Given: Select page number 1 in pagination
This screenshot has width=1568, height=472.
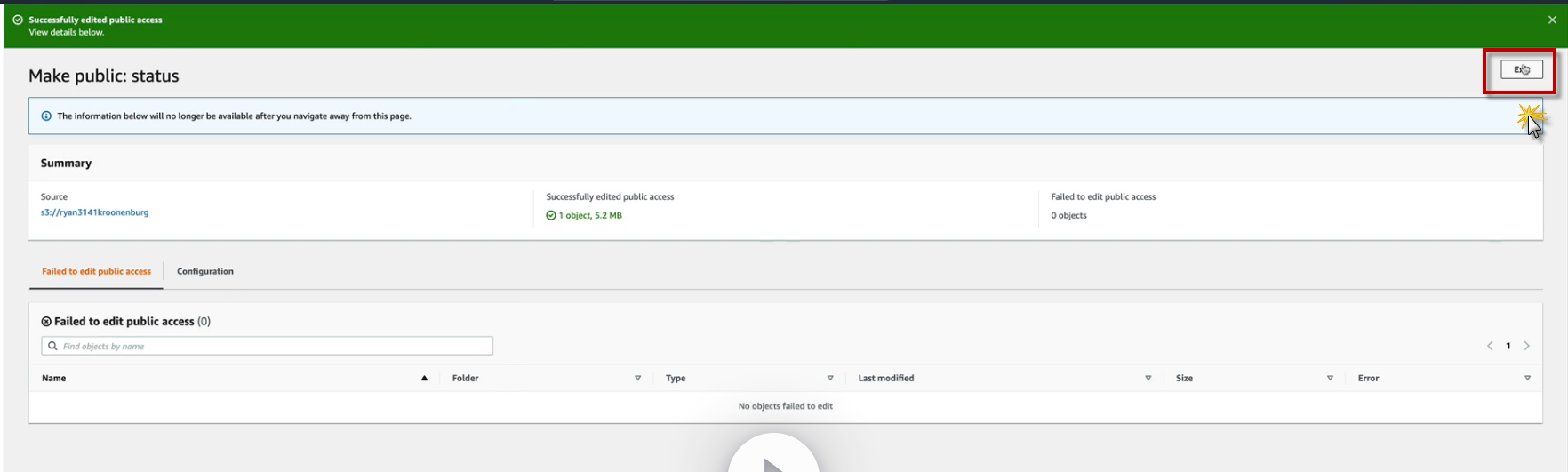Looking at the screenshot, I should (1508, 346).
